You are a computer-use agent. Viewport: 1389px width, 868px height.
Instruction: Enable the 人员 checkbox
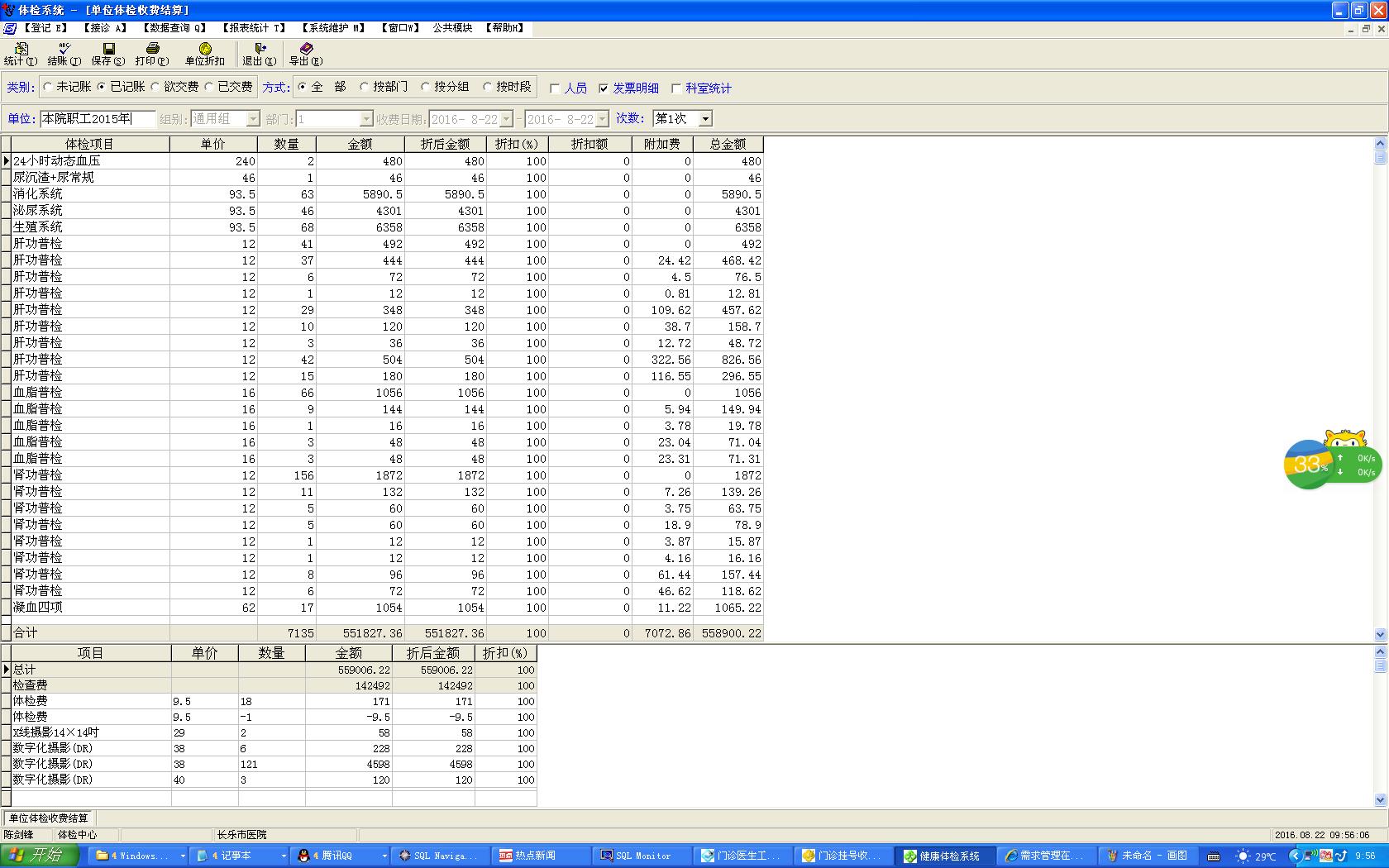coord(555,88)
